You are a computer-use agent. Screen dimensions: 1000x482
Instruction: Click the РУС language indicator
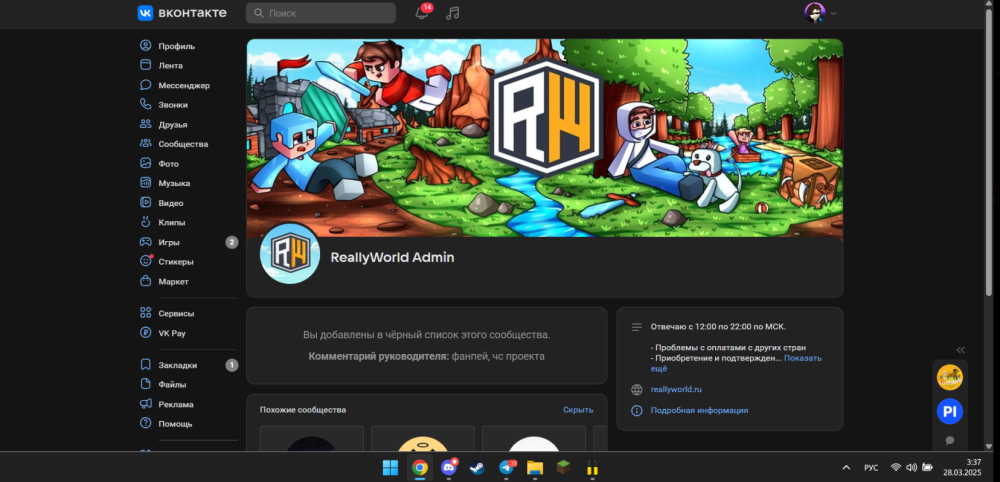click(871, 468)
